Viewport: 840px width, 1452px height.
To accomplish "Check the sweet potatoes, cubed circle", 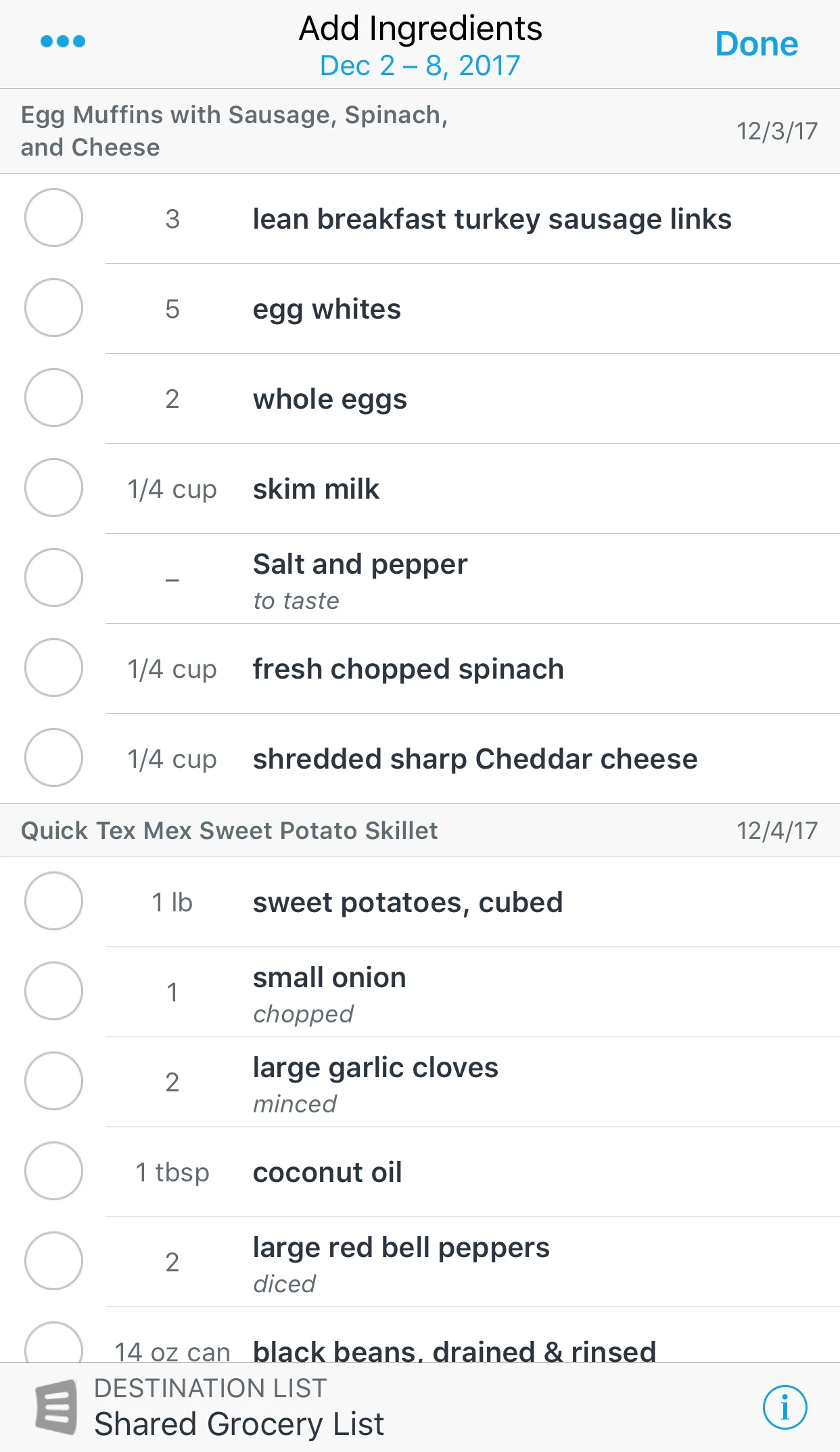I will 53,901.
